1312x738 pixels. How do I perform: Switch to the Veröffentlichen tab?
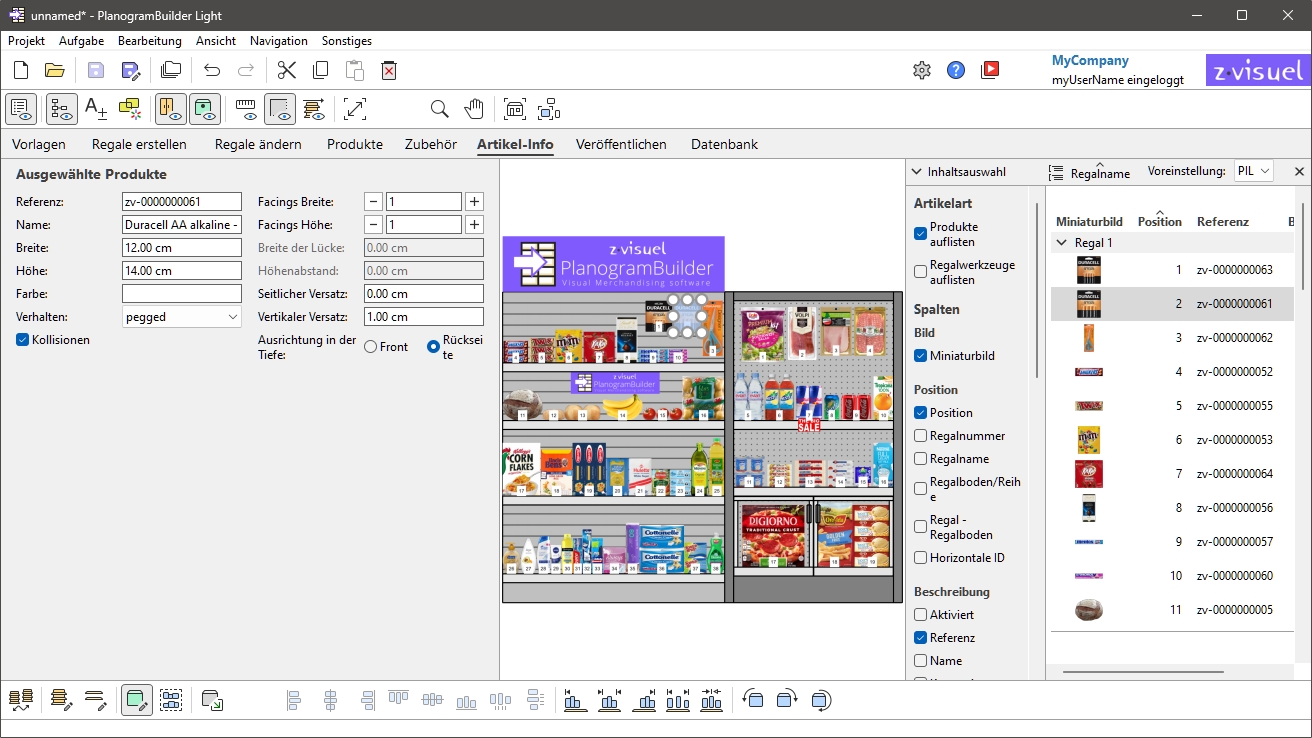[621, 145]
